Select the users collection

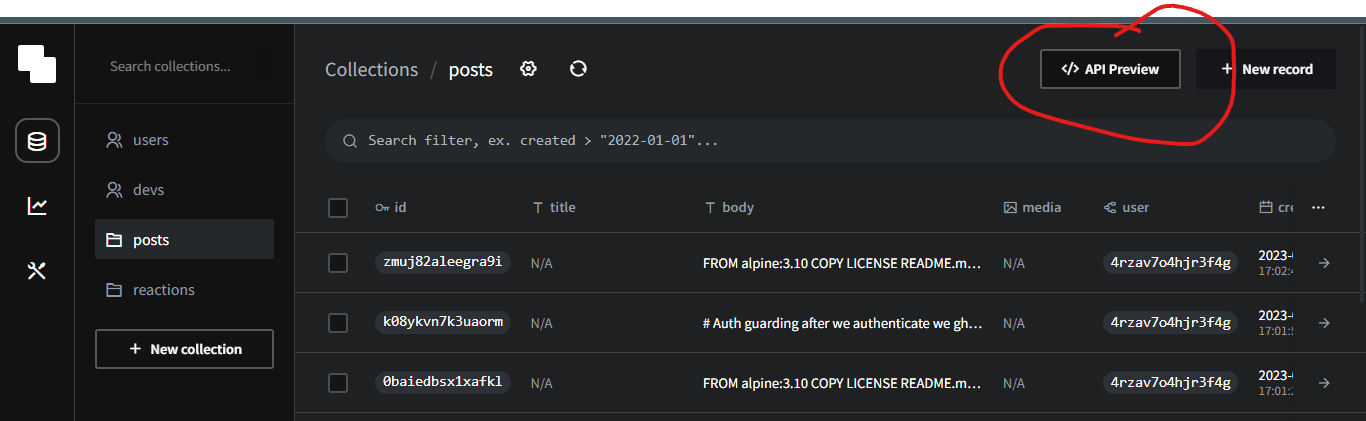coord(184,140)
